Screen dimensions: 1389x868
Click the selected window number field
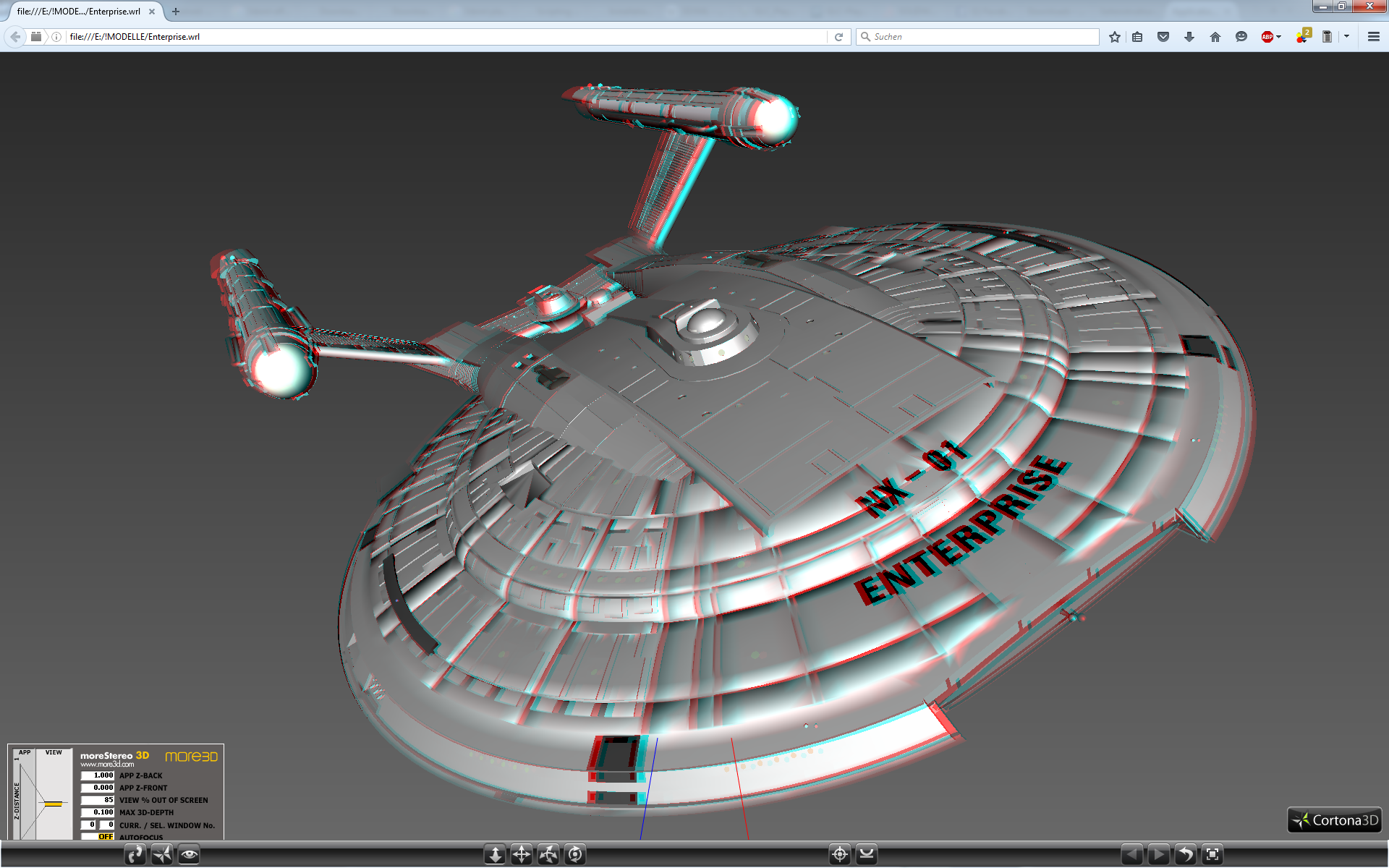click(x=107, y=825)
